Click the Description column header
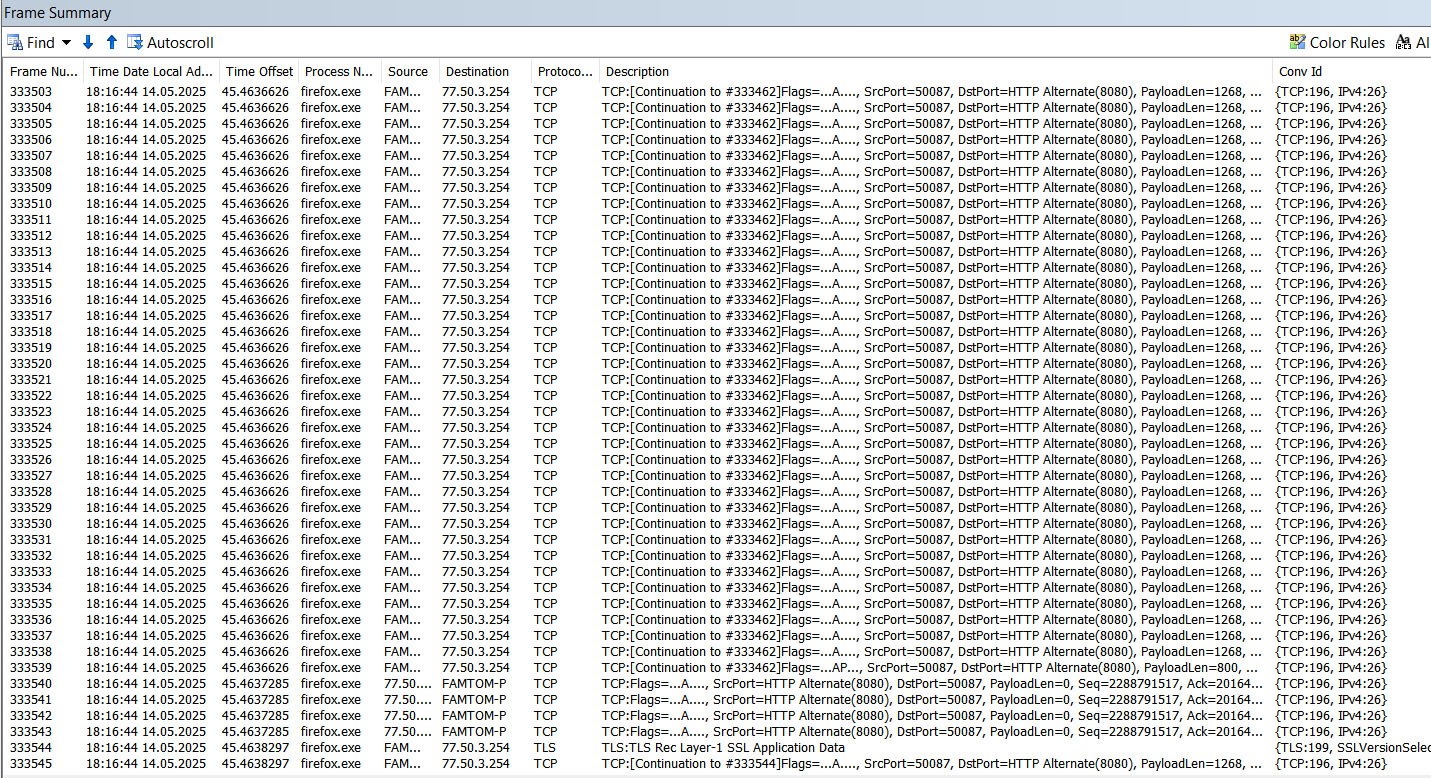The width and height of the screenshot is (1431, 778). click(935, 71)
